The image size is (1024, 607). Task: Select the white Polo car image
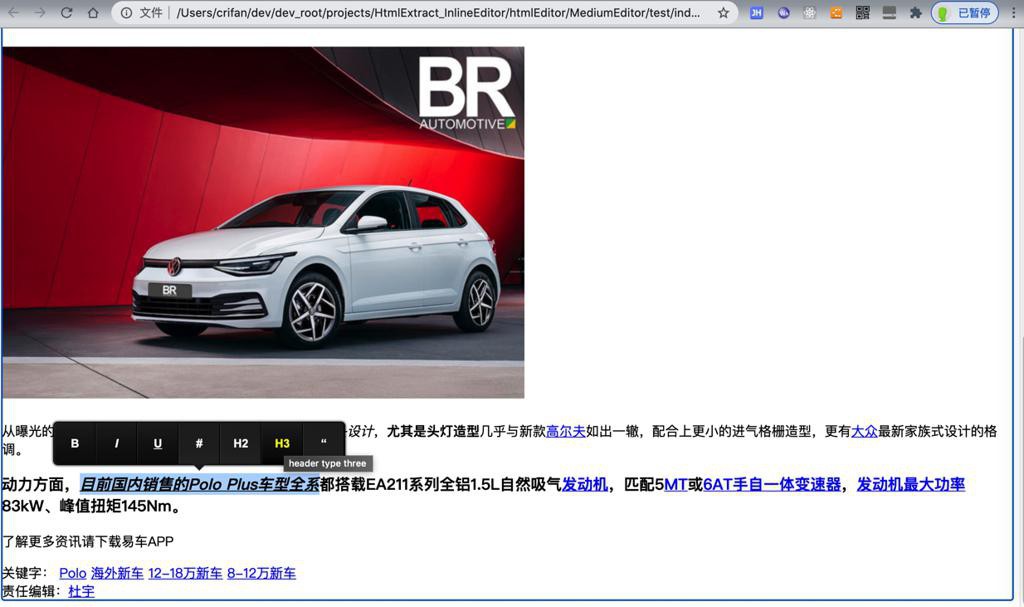point(263,222)
